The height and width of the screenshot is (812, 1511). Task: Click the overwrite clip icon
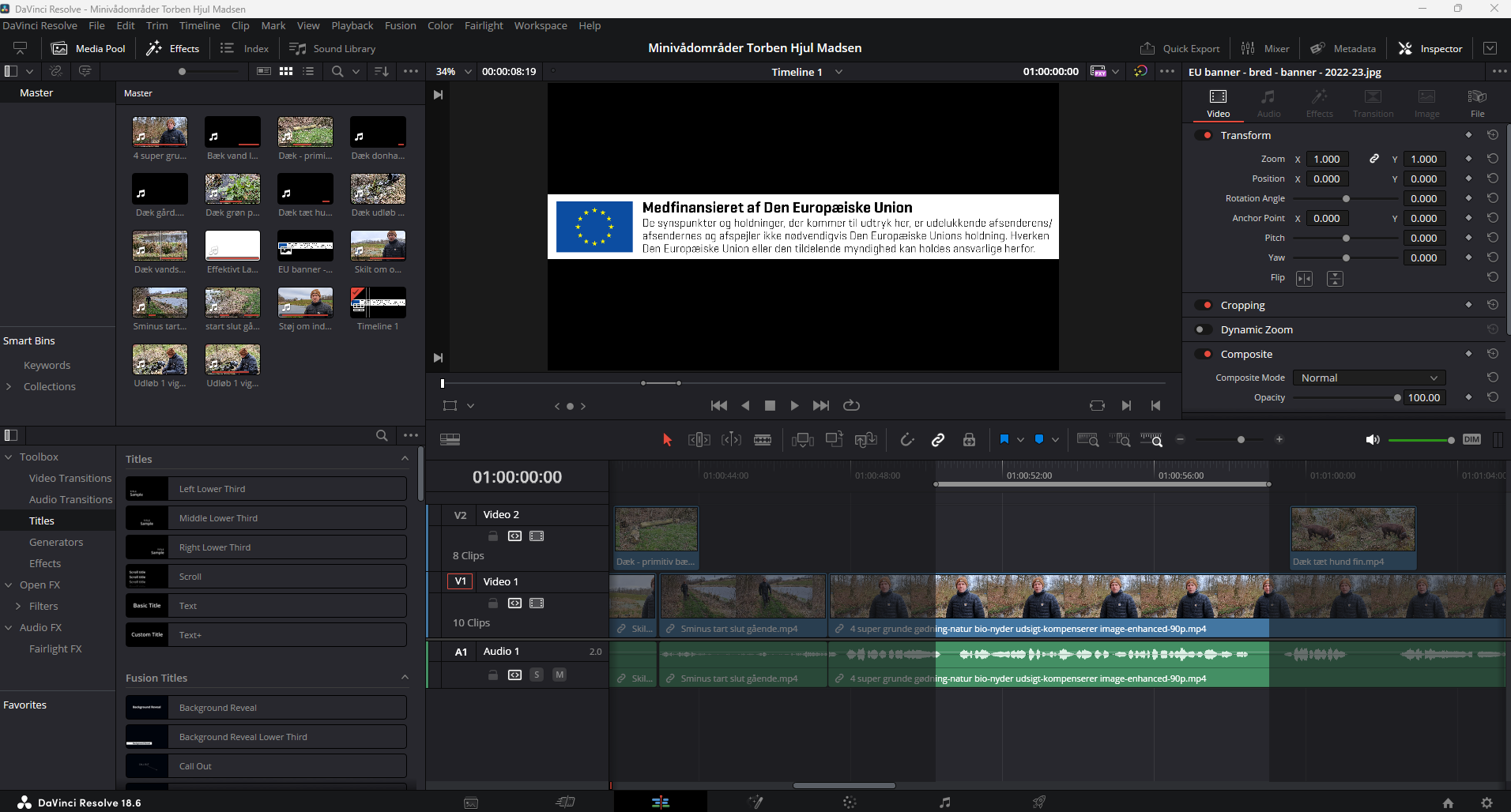[835, 440]
